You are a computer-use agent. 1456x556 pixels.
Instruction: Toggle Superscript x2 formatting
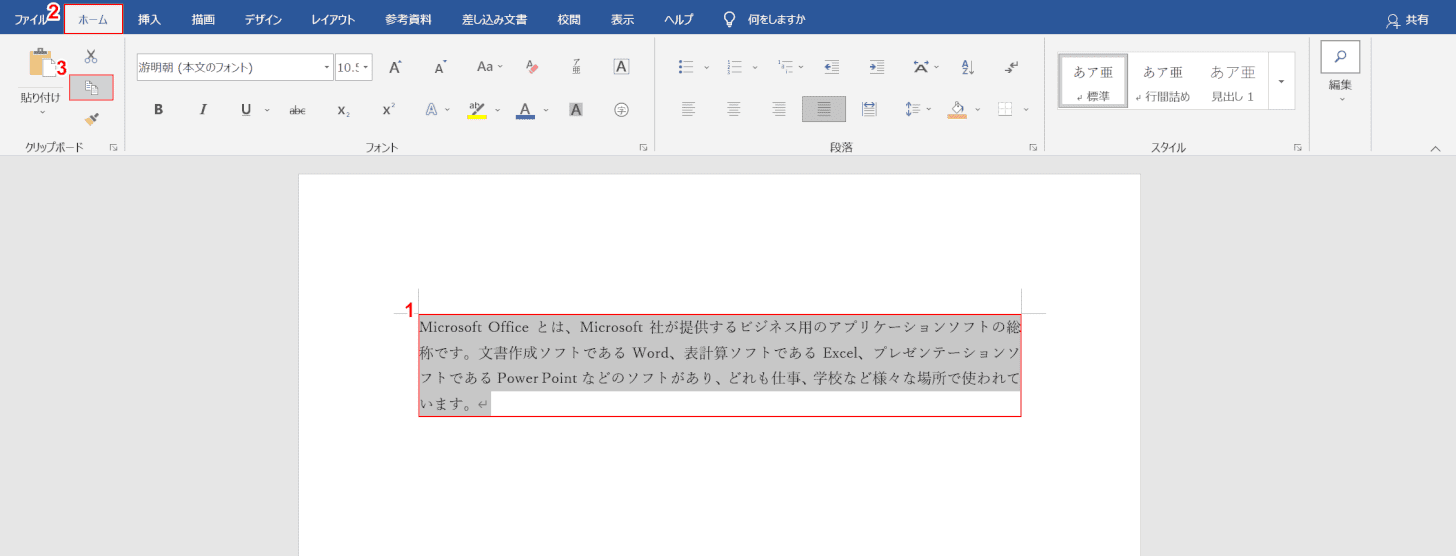click(x=388, y=110)
